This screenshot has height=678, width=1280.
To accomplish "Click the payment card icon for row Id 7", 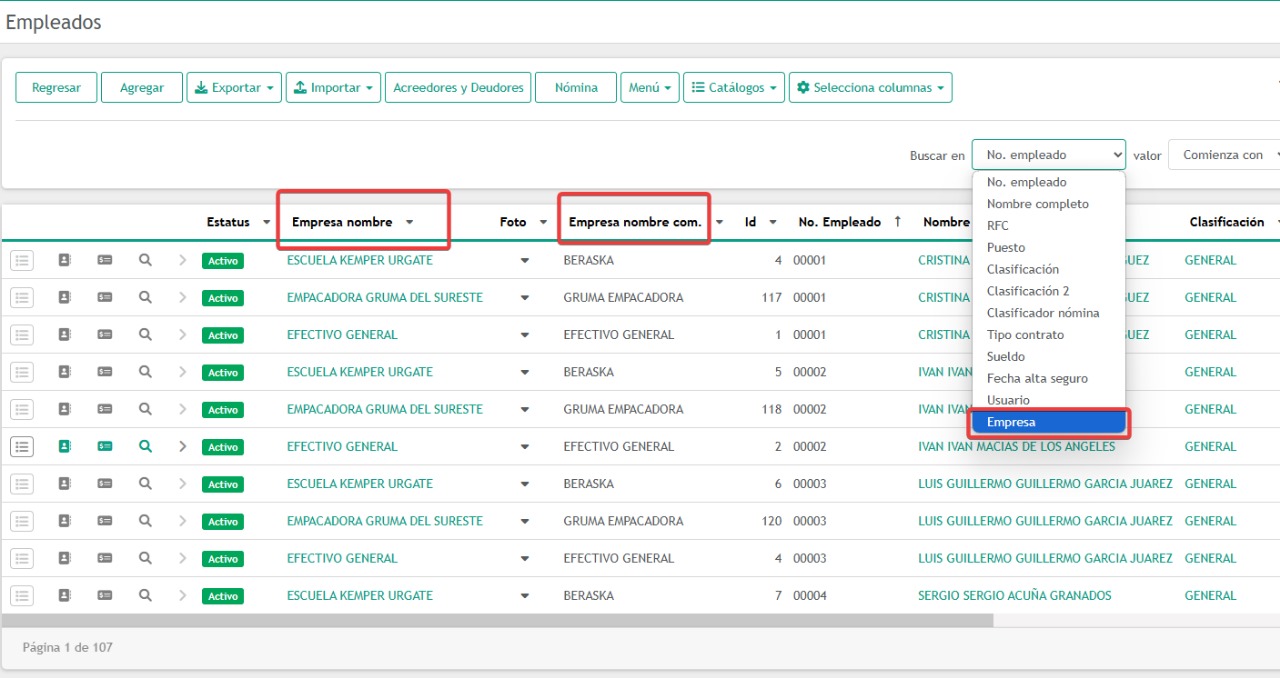I will tap(105, 595).
